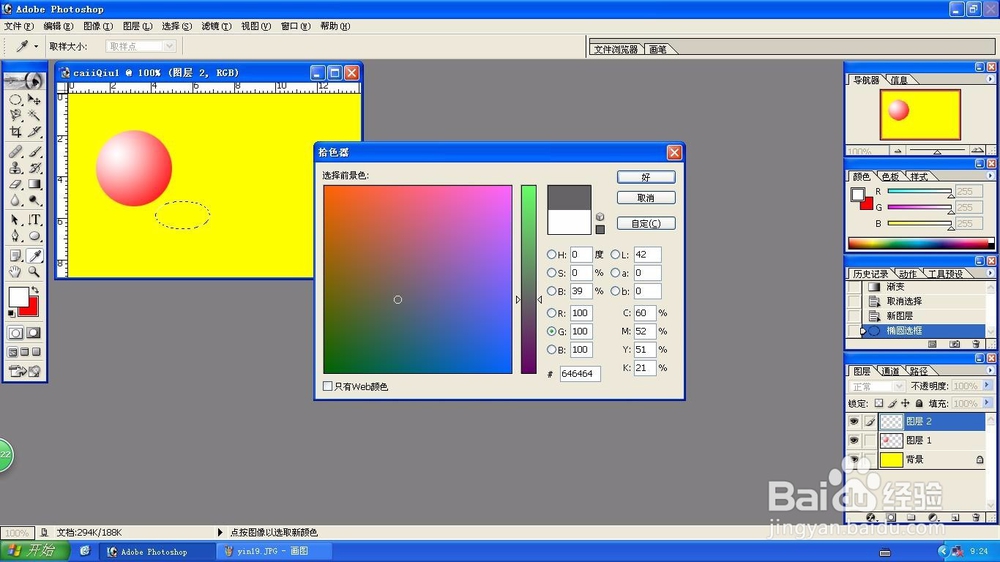Open the 滤镜 Filter menu

click(216, 26)
